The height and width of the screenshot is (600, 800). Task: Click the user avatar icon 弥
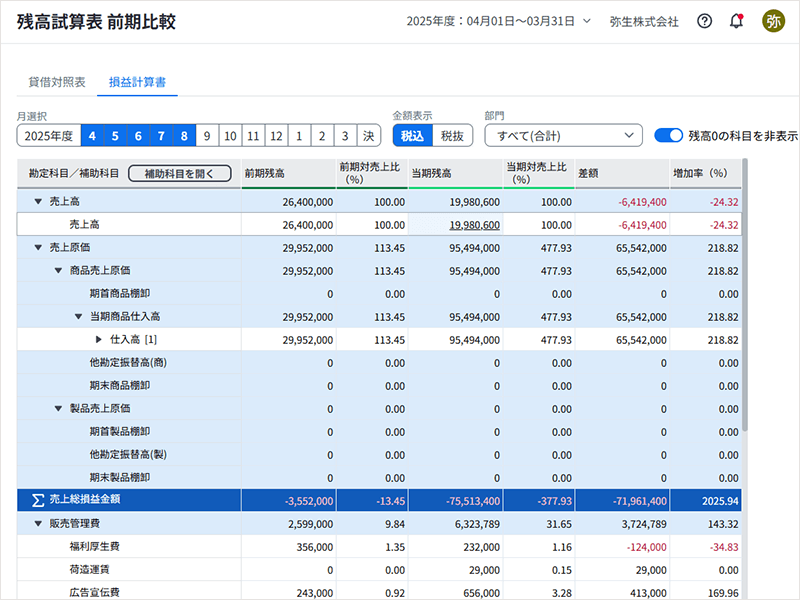(x=774, y=21)
